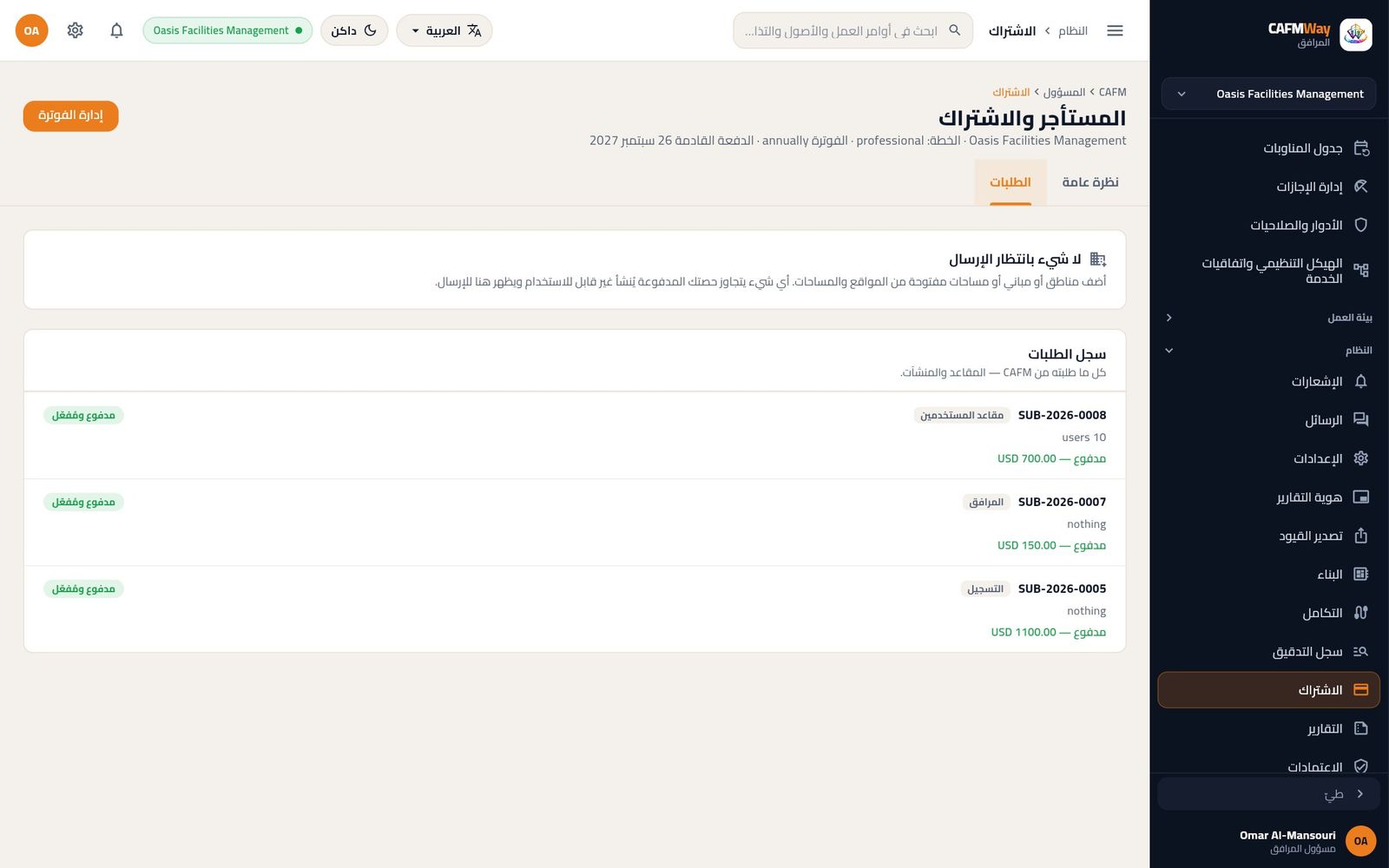
Task: Click the الاشتراك card icon in sidebar
Action: click(1360, 690)
